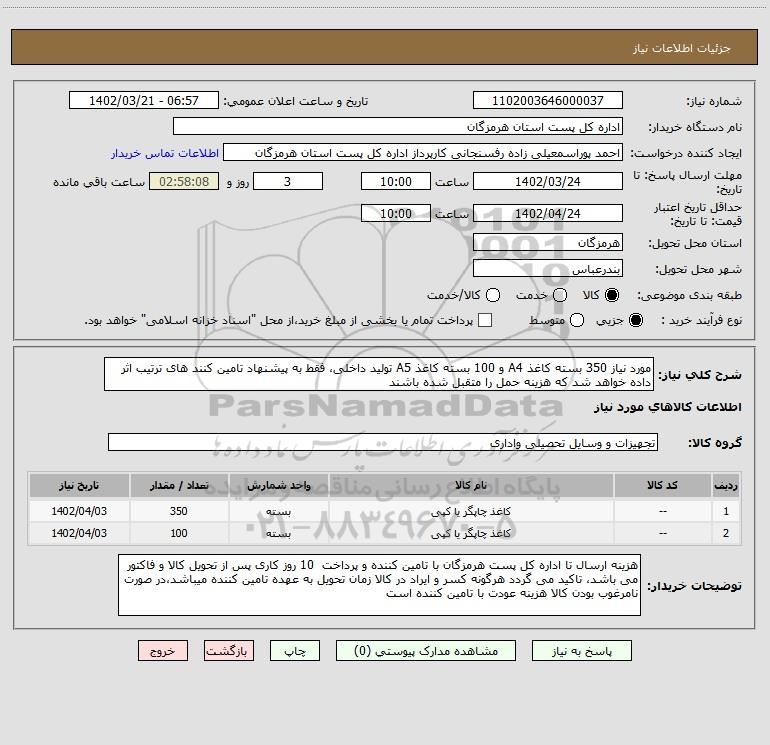Screen dimensions: 770x745
Task: Click the استان محل تحویل field هرمزگان
Action: click(548, 242)
